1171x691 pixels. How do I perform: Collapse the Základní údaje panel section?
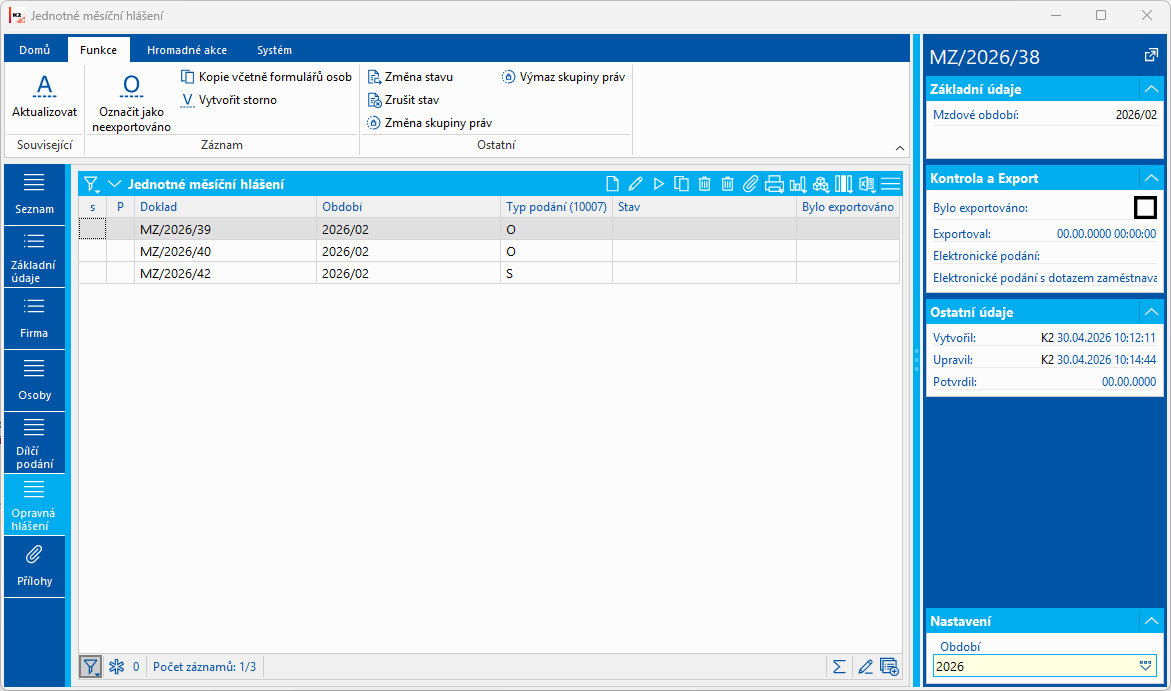[1151, 89]
